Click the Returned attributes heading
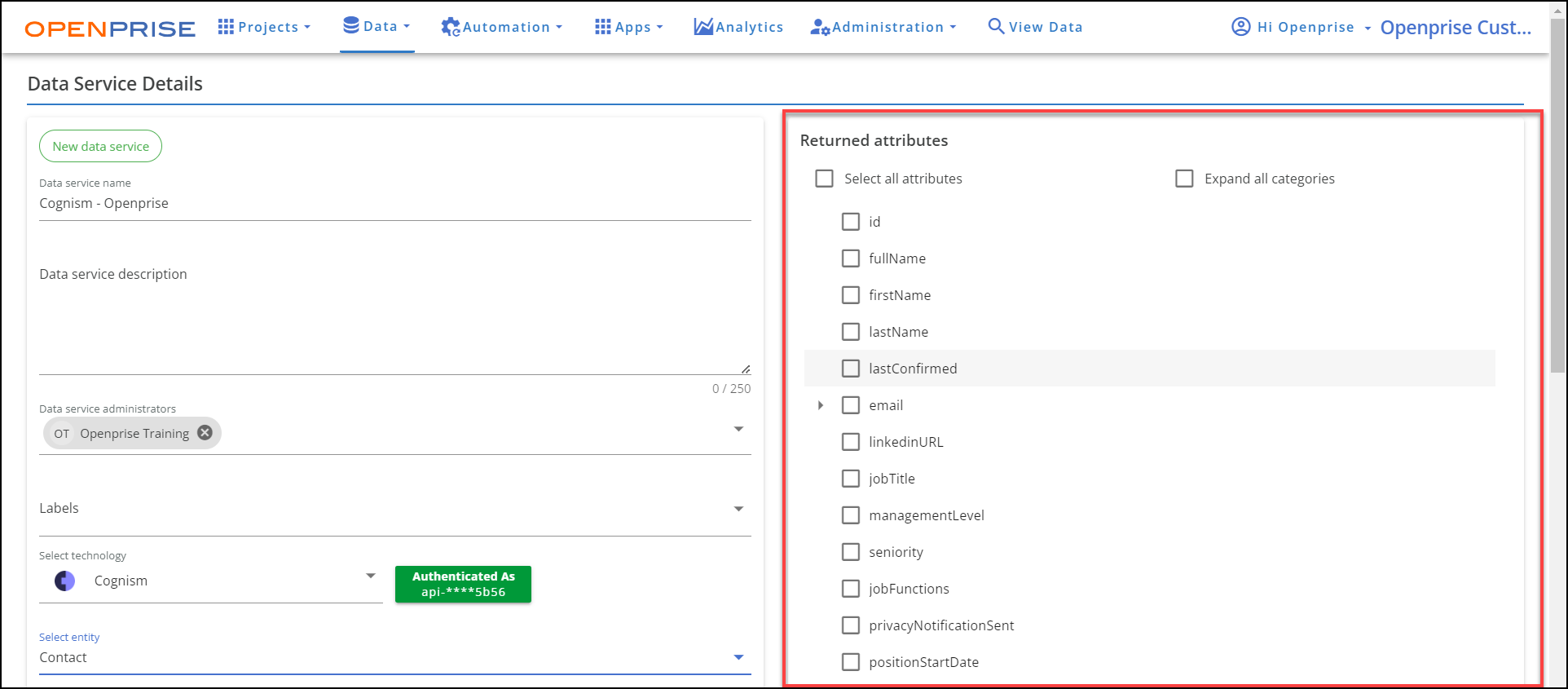Image resolution: width=1568 pixels, height=689 pixels. point(874,140)
